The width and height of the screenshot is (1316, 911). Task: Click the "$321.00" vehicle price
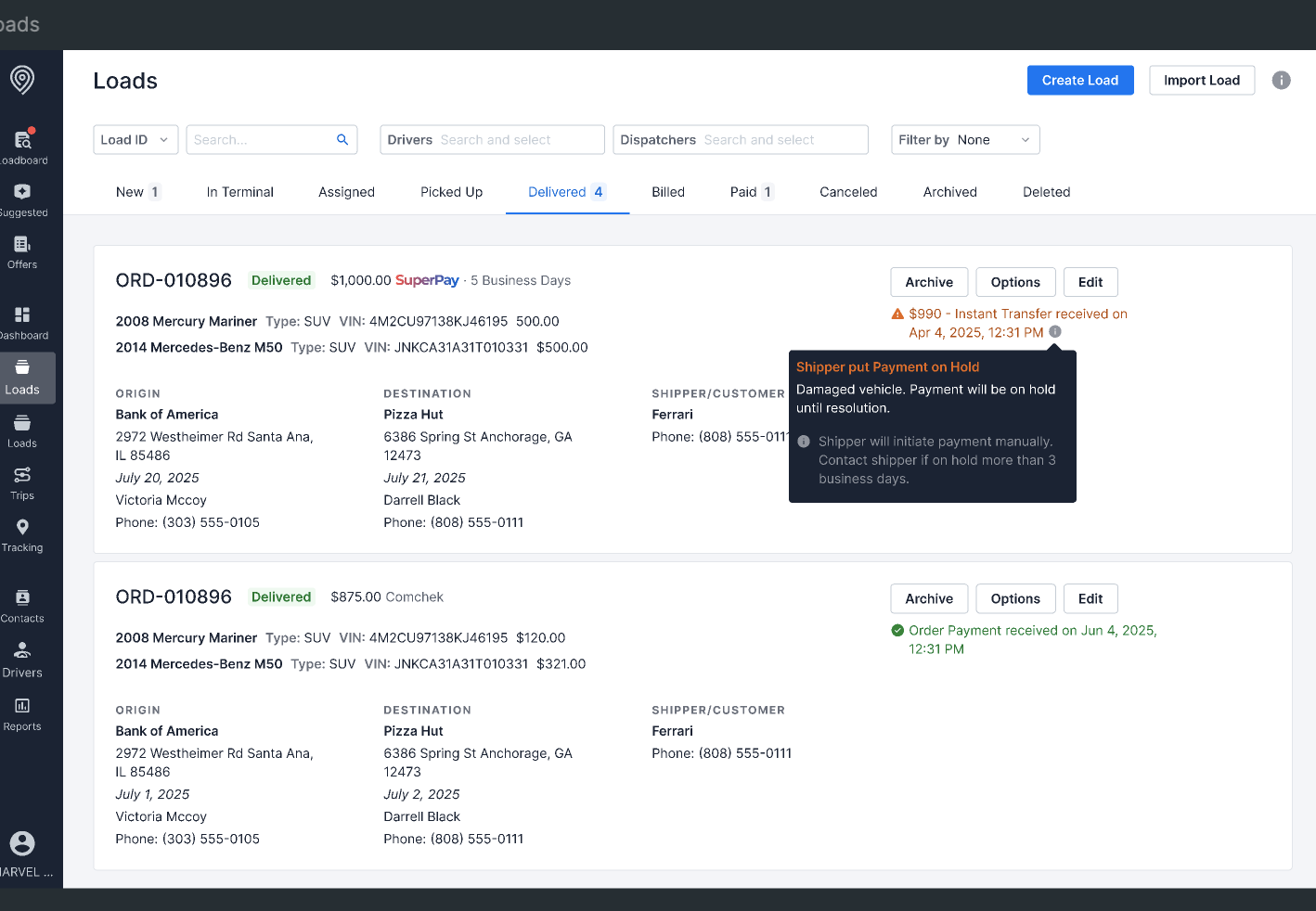pyautogui.click(x=561, y=663)
